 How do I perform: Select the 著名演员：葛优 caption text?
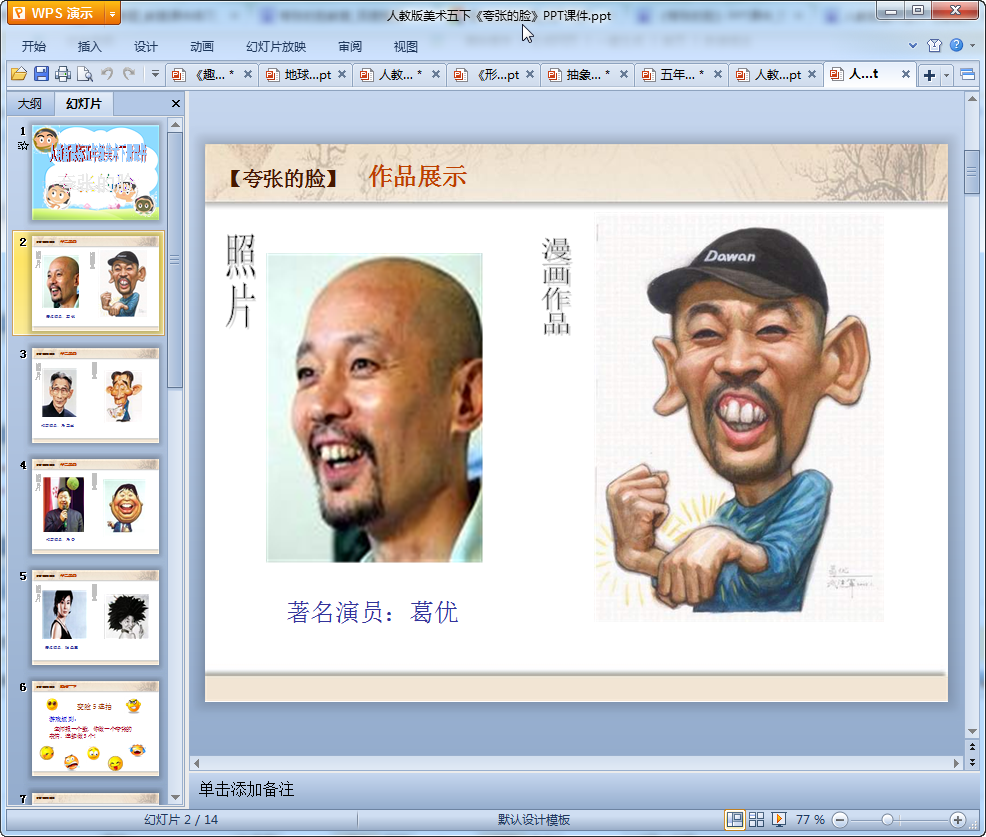tap(373, 612)
